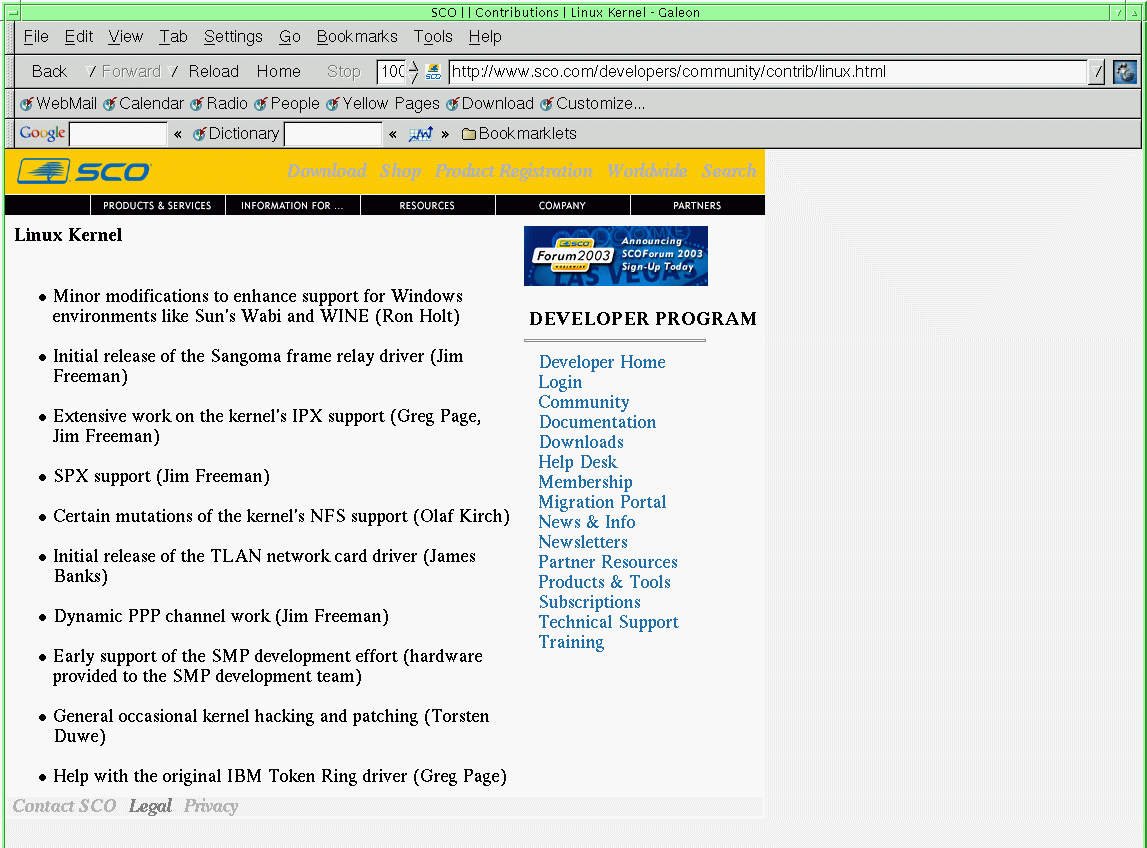Open the Tab menu
The height and width of the screenshot is (848, 1147).
coord(173,37)
